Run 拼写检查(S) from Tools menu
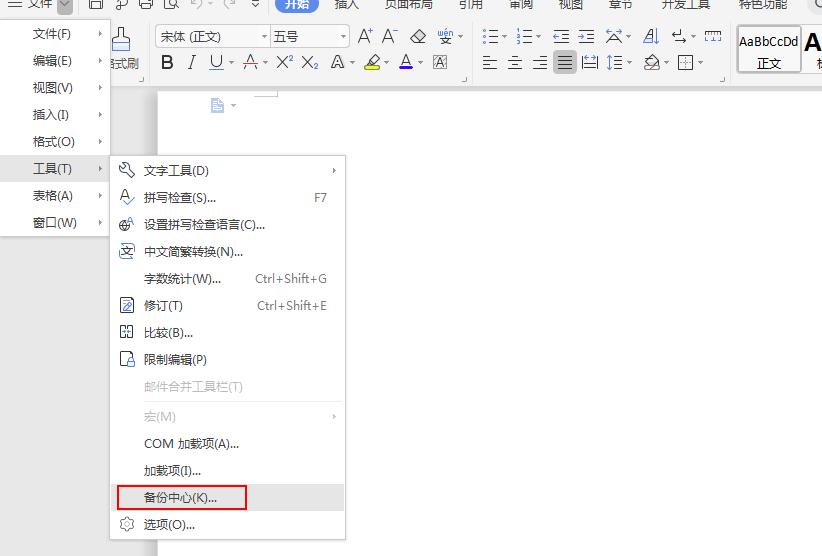Screen dimensions: 822x556 click(x=228, y=198)
